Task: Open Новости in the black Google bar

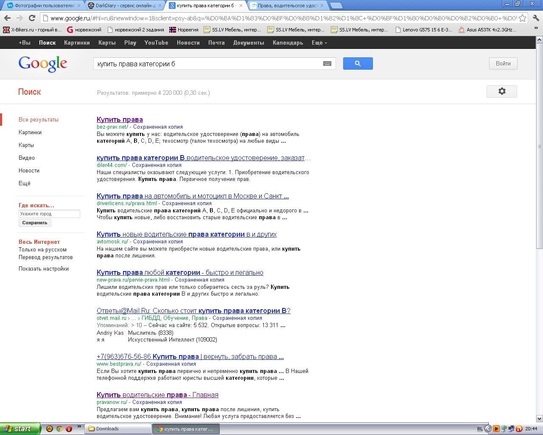Action: point(188,43)
